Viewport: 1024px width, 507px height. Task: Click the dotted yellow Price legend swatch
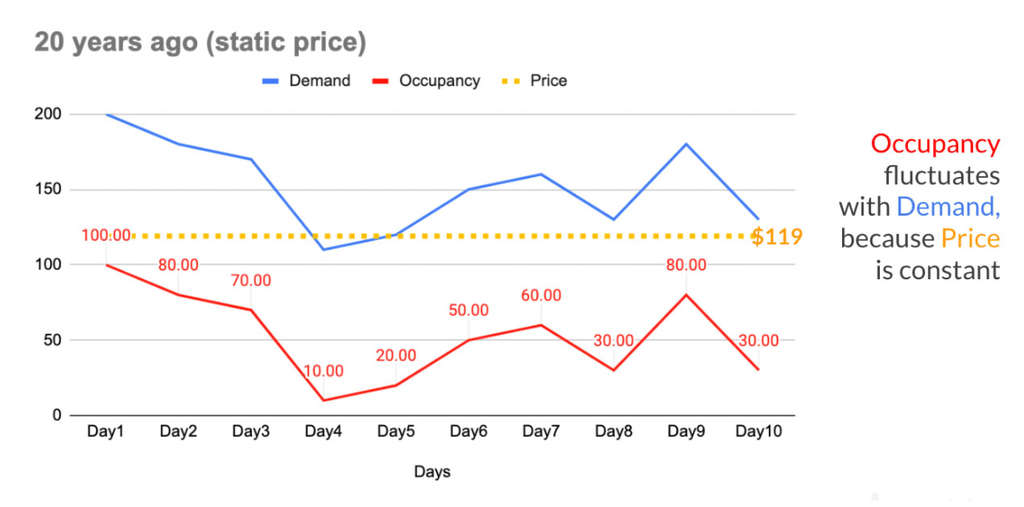tap(509, 81)
